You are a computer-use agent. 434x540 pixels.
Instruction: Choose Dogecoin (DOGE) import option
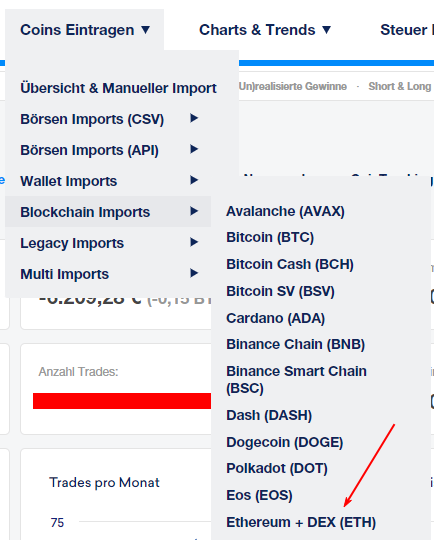coord(285,442)
